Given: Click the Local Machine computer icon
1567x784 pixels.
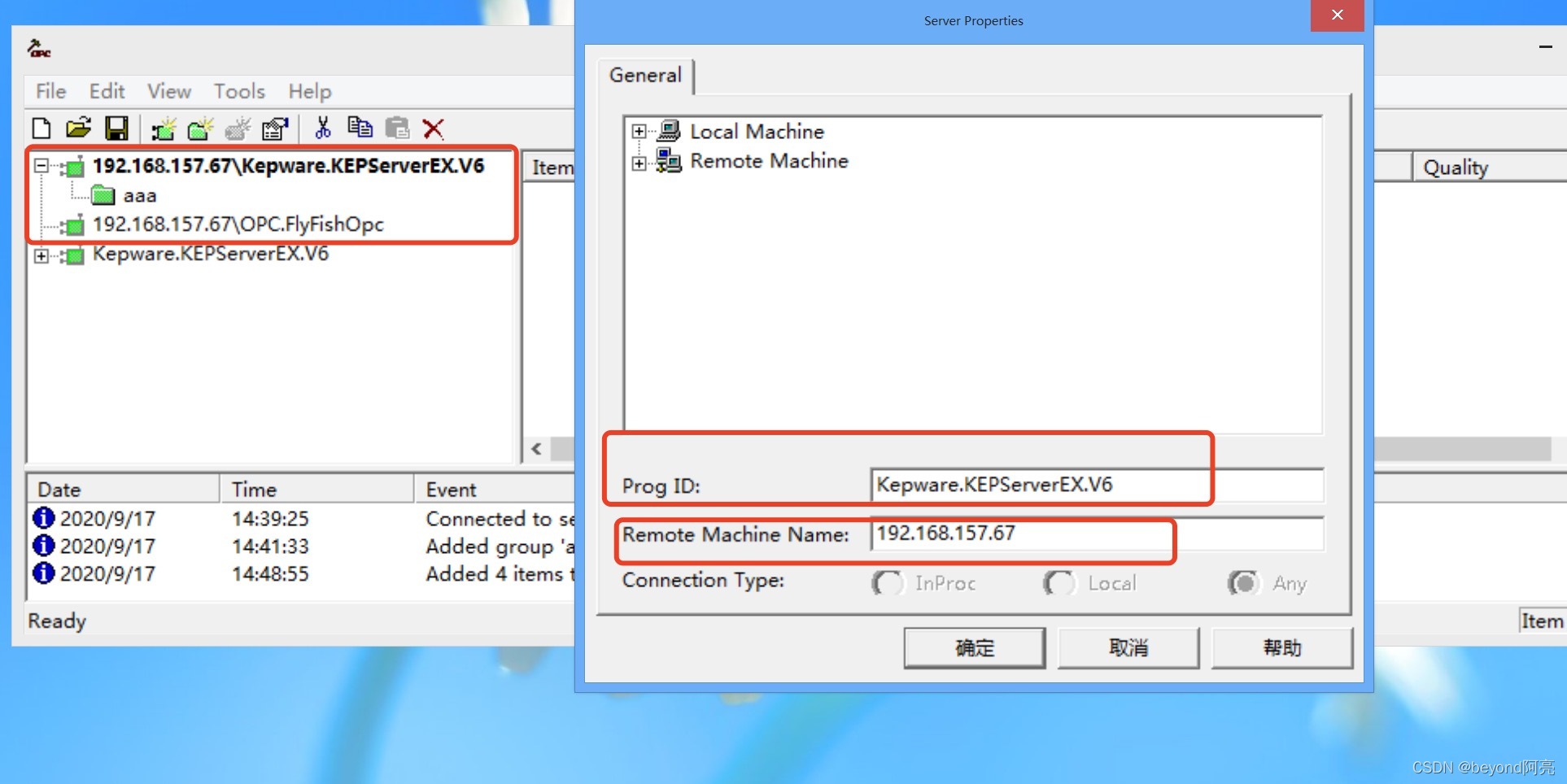Looking at the screenshot, I should (669, 130).
